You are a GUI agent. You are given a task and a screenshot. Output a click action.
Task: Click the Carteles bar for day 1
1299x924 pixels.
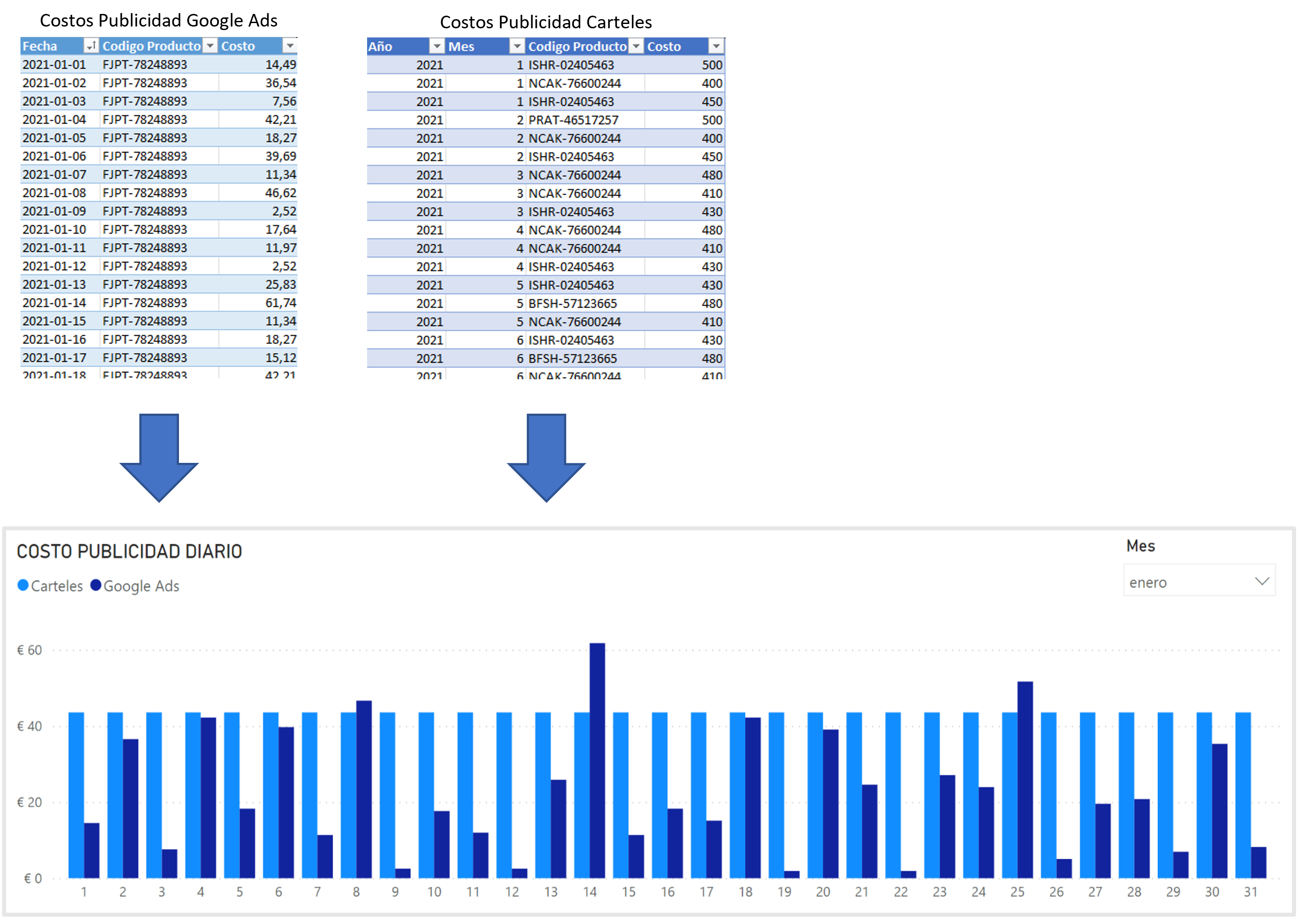[76, 796]
